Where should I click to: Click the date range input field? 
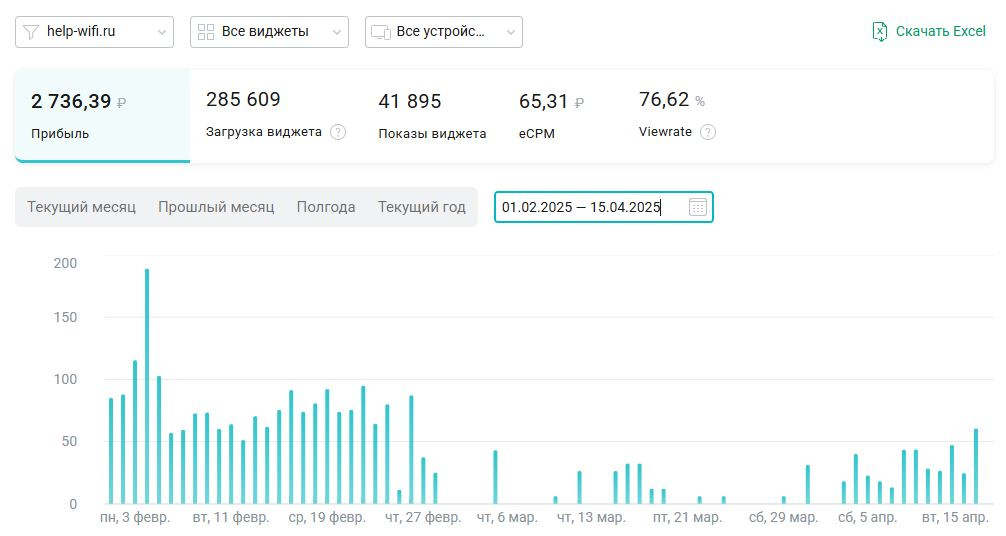(x=604, y=207)
